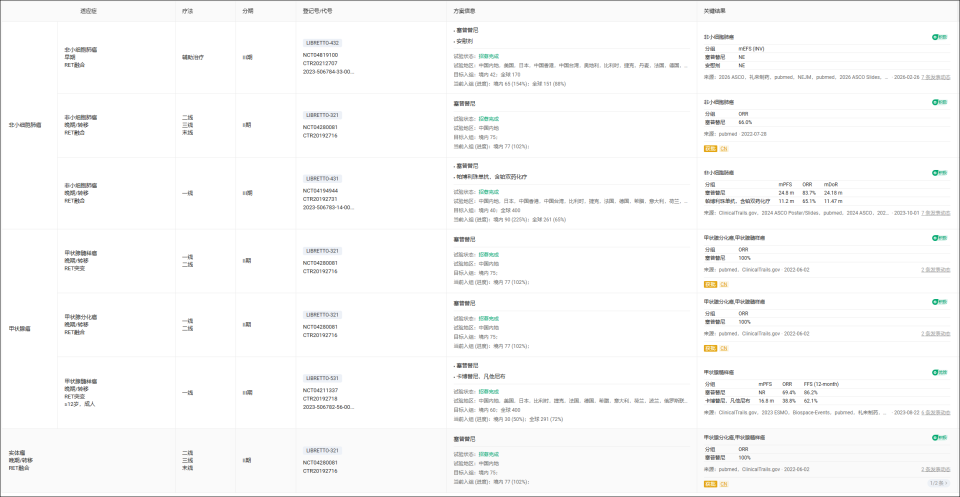This screenshot has height=497, width=960.
Task: Click the 关键结果 column header
Action: 715,11
